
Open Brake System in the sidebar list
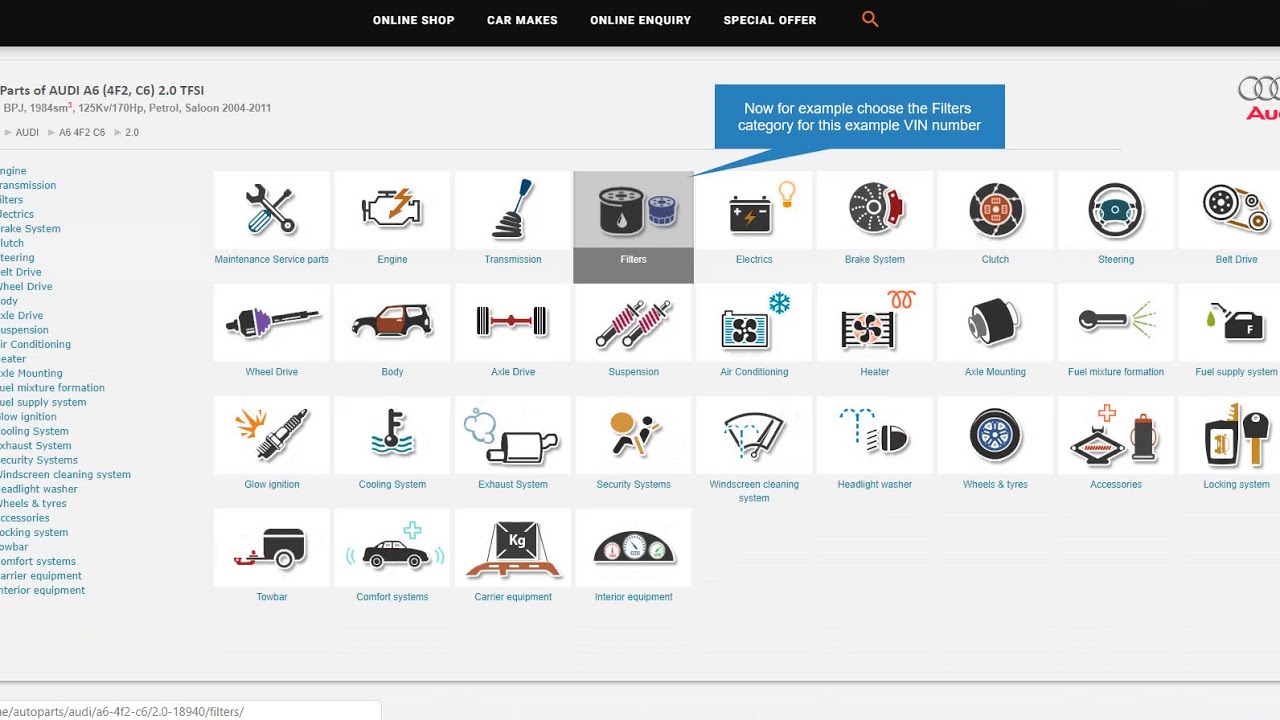coord(30,229)
